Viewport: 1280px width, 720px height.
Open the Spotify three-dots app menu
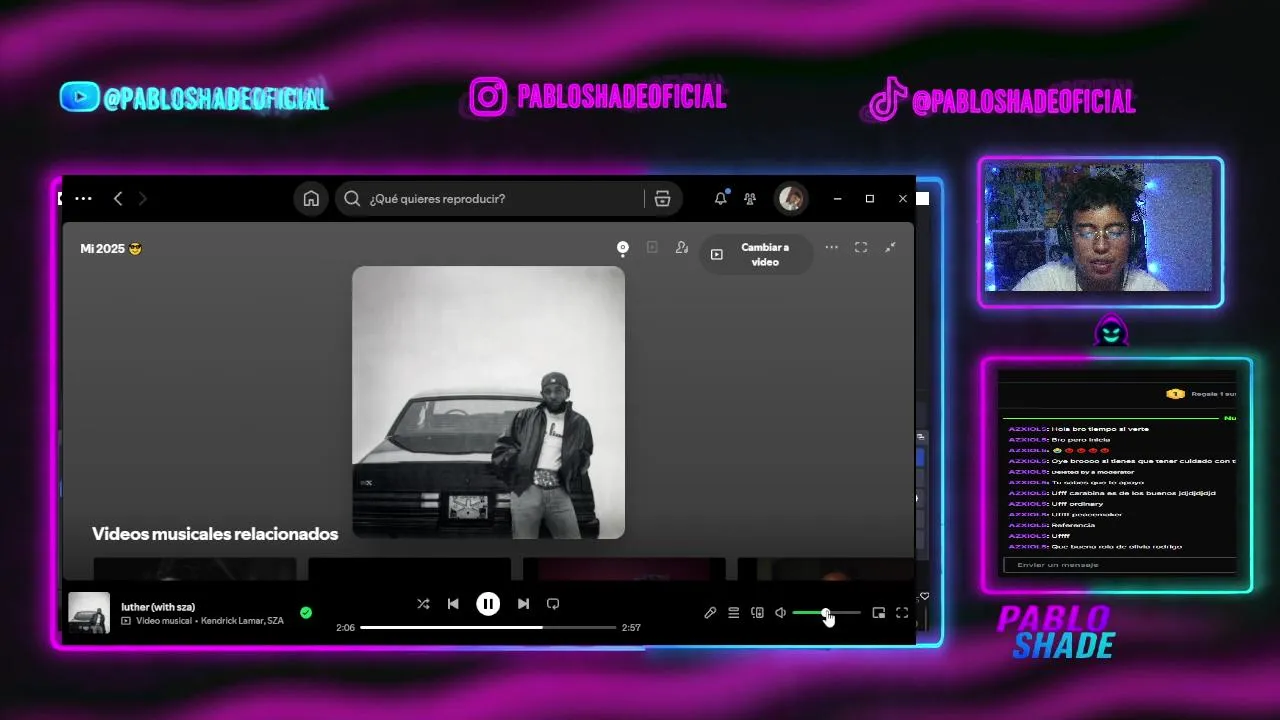coord(83,199)
